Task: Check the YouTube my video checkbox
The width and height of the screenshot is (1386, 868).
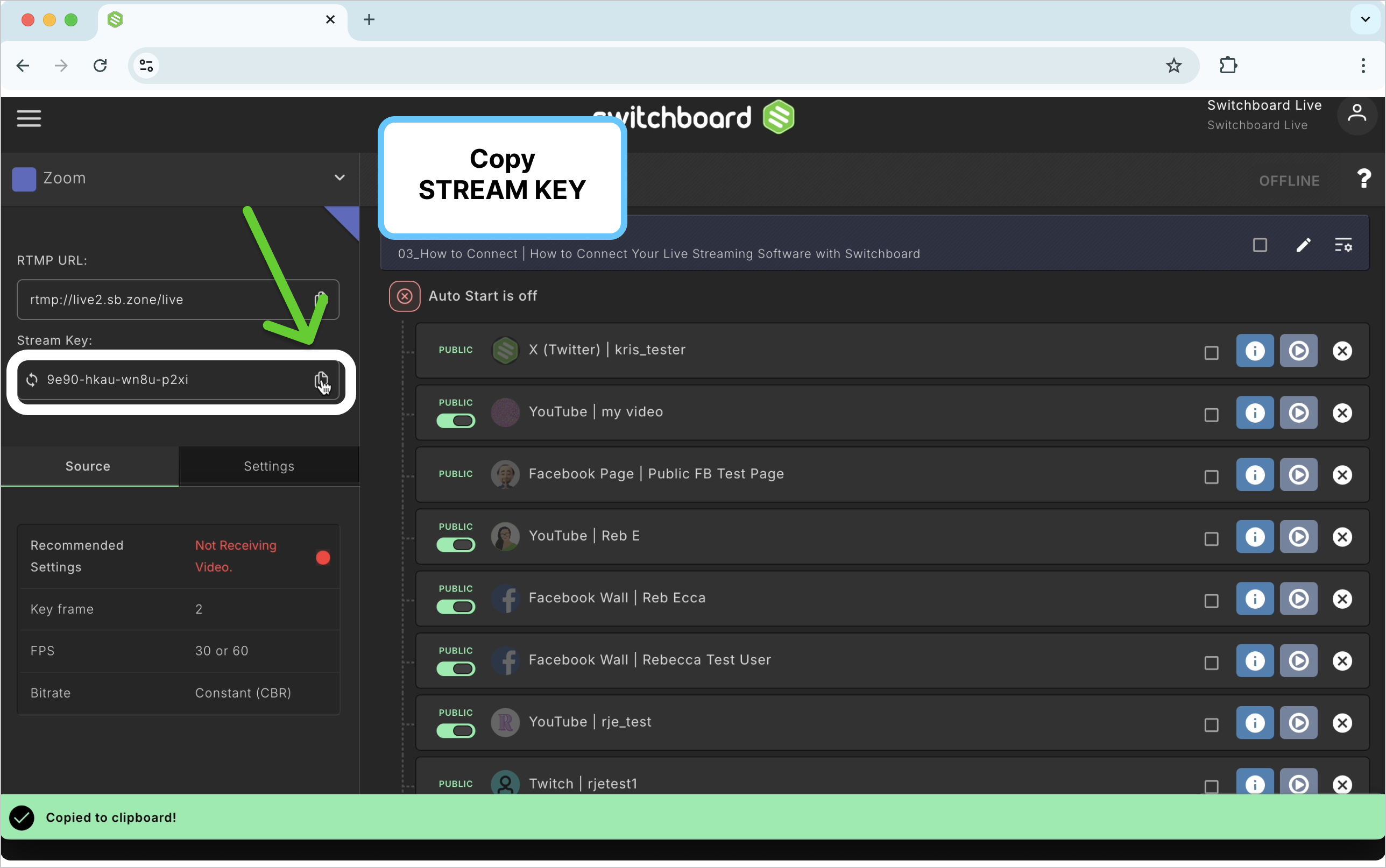Action: pyautogui.click(x=1211, y=415)
